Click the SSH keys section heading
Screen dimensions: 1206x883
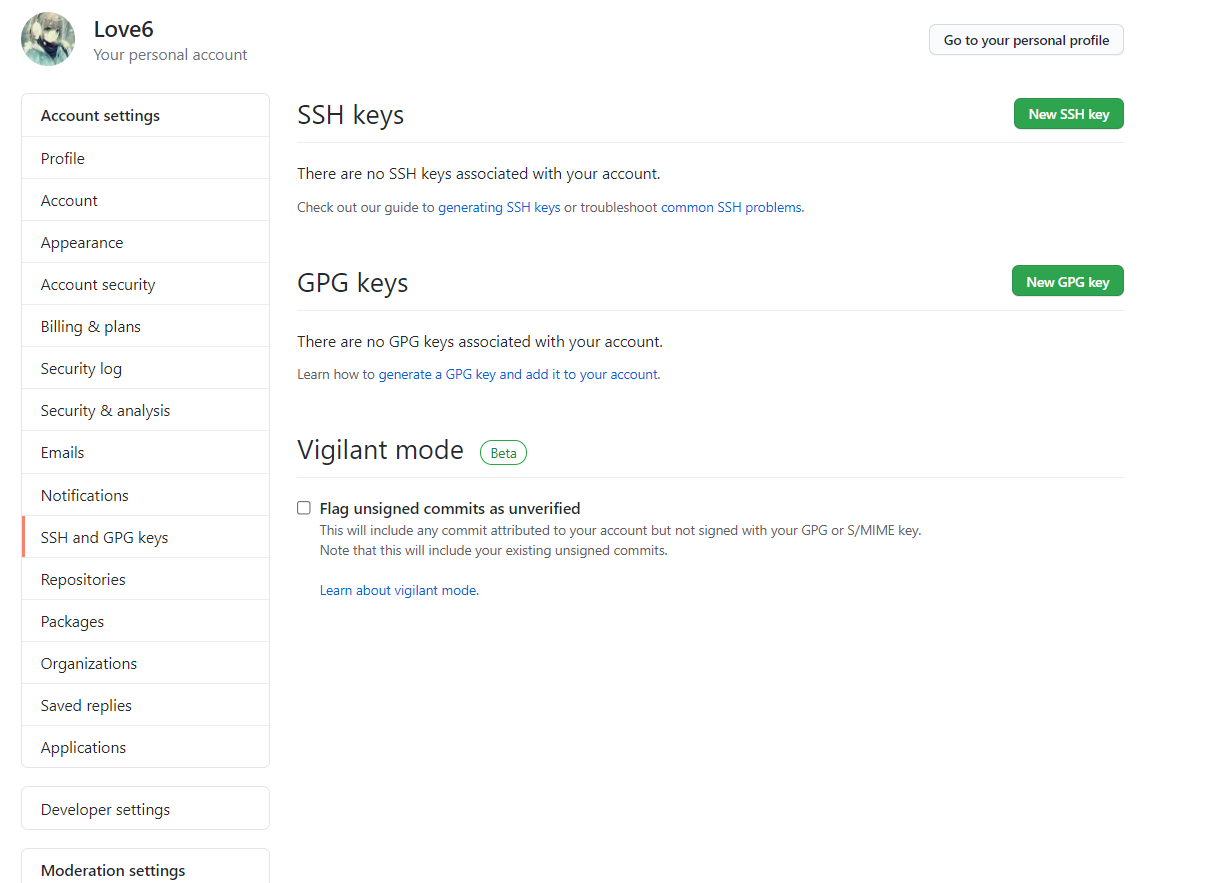click(x=351, y=115)
